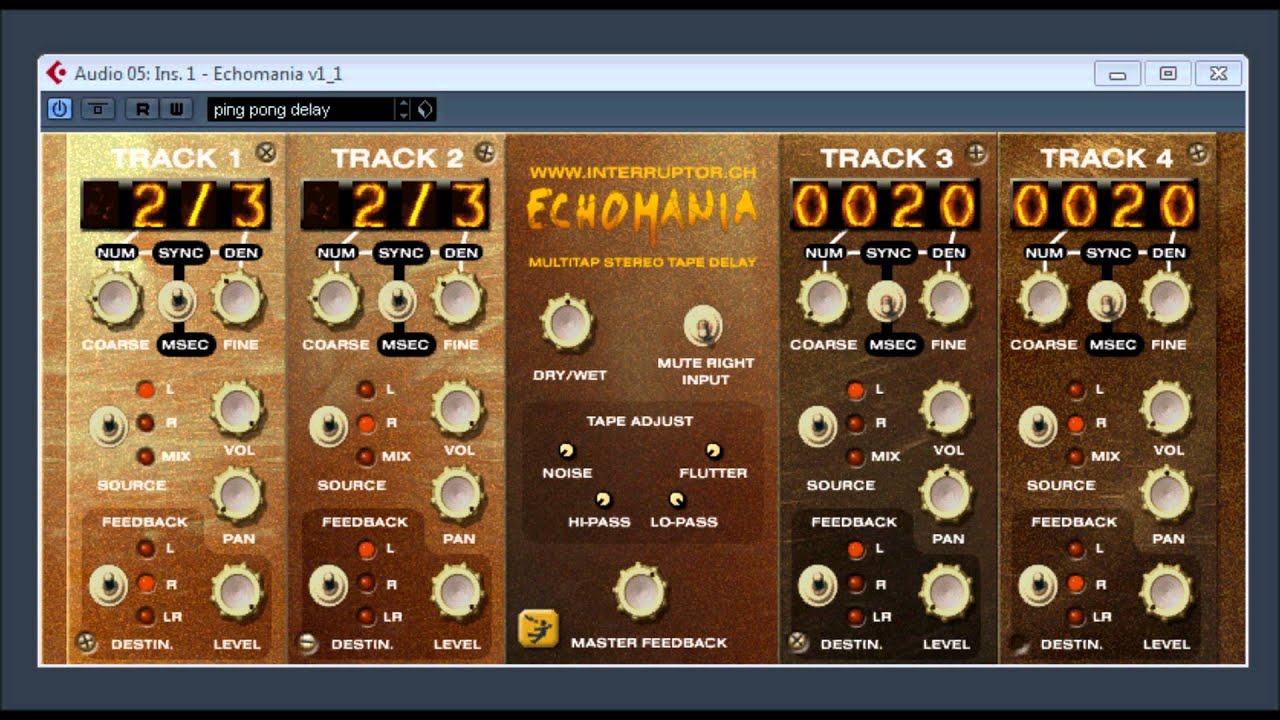Flip the Track 3 SYNC/MSEC switch
1280x720 pixels.
click(886, 299)
